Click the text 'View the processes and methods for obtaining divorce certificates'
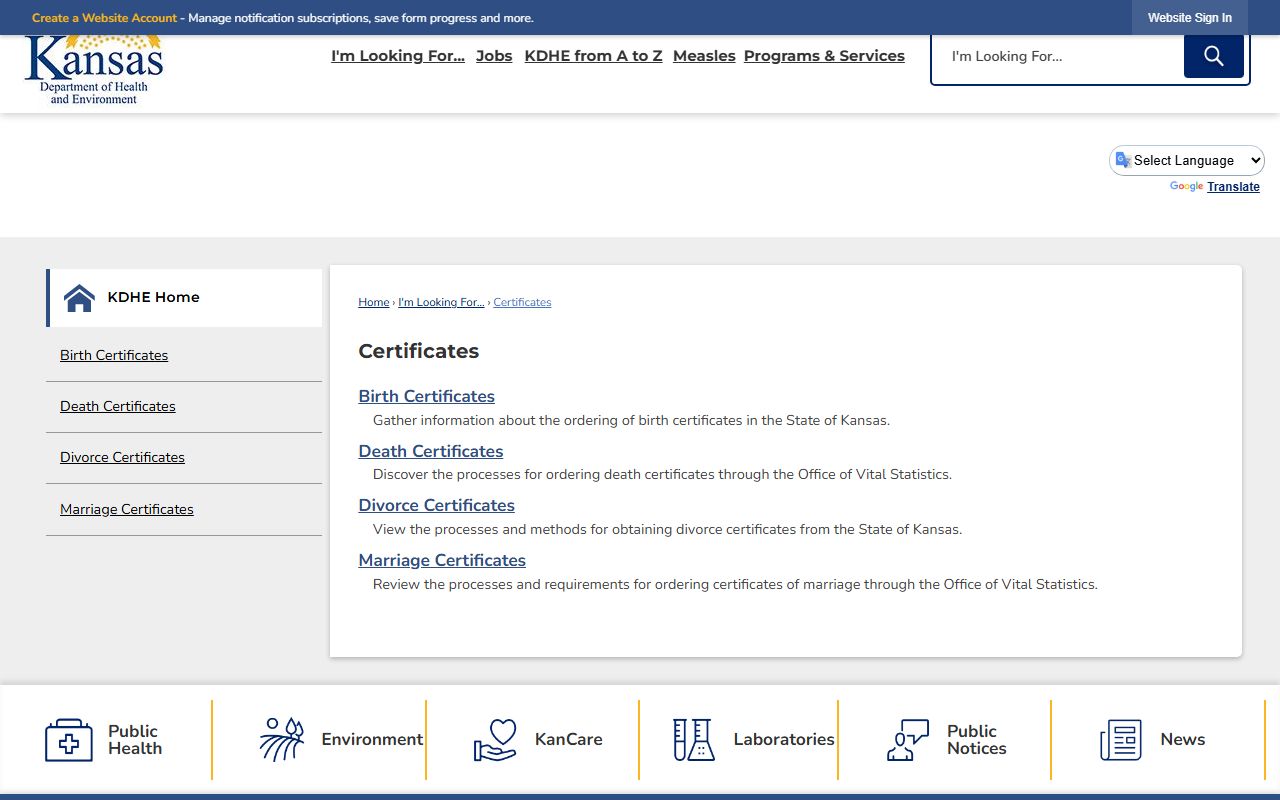This screenshot has height=800, width=1280. tap(584, 529)
